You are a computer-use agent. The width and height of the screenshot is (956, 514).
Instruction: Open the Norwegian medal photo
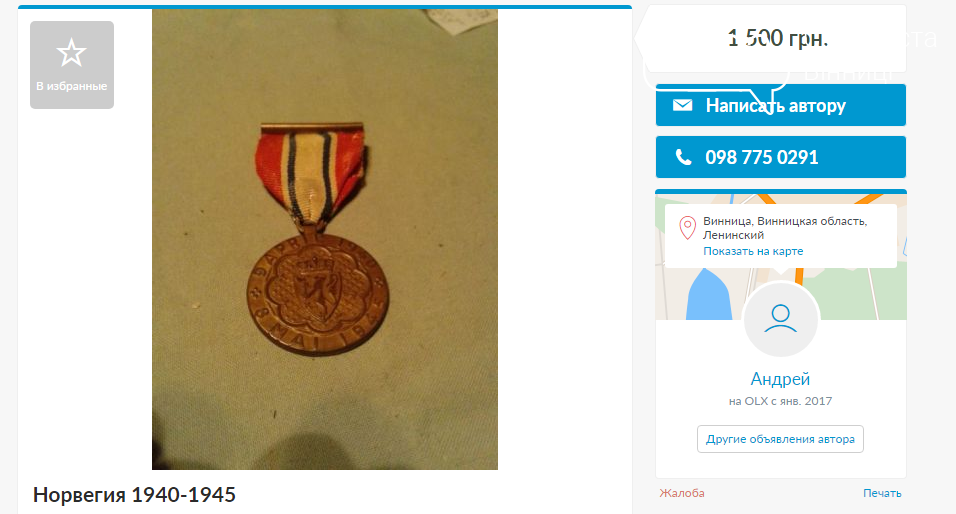click(x=325, y=239)
